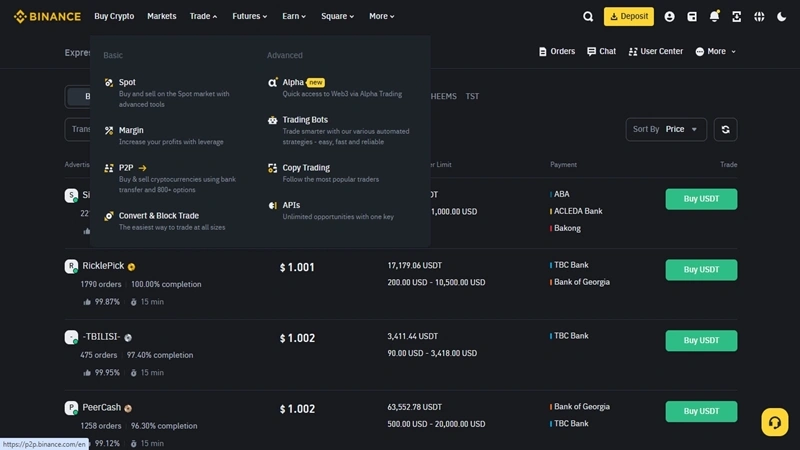Click the Trading Bots robot icon
This screenshot has width=800, height=450.
272,120
